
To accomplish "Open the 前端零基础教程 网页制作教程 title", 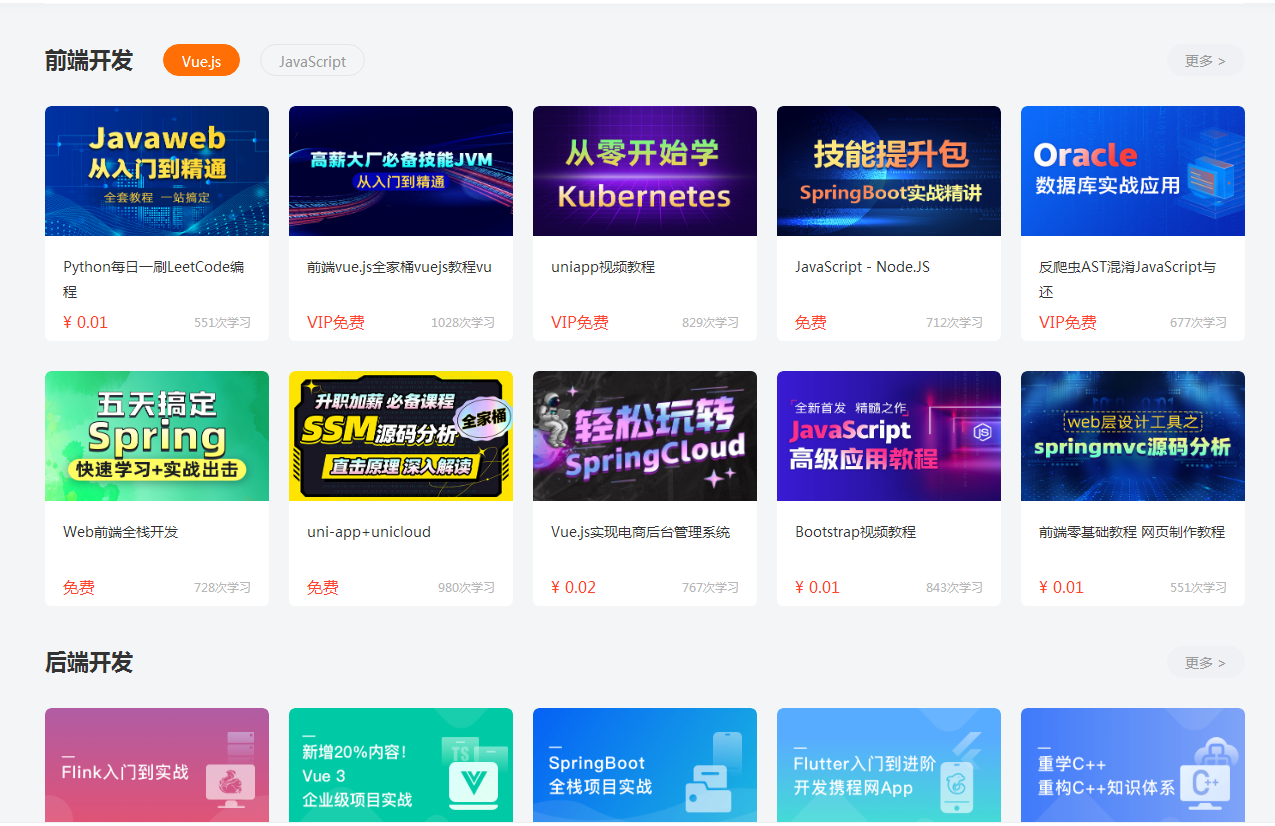I will click(x=1132, y=532).
